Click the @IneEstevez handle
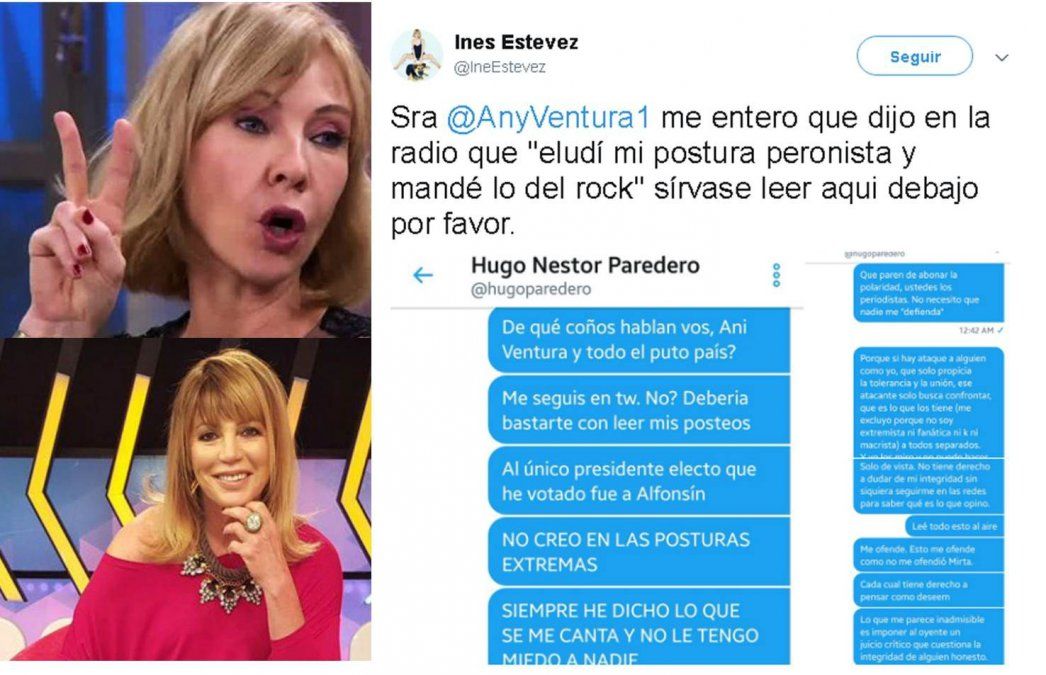 click(500, 67)
